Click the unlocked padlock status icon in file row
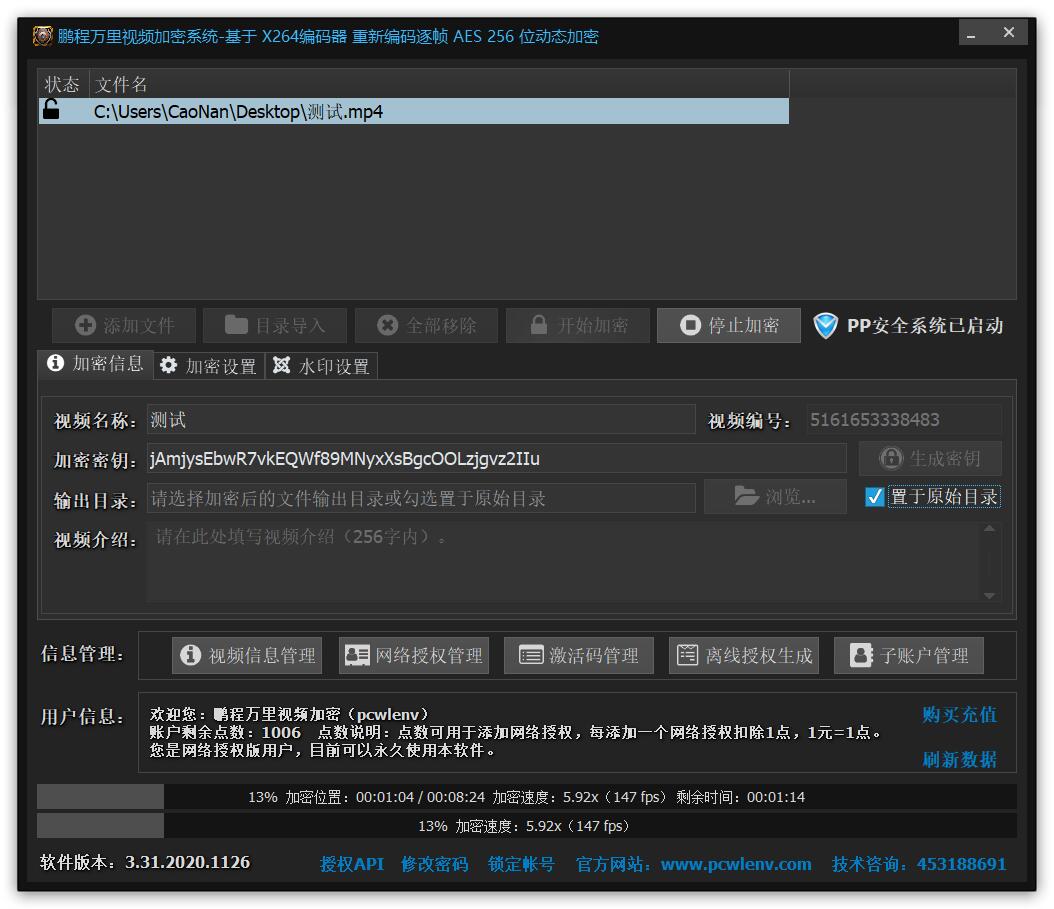The image size is (1054, 909). (x=50, y=110)
